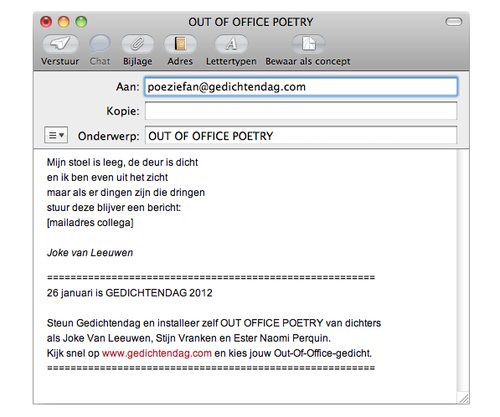Click the line 'als Joke Van Leeuwen, Stijn Vranken'
500x417 pixels.
(x=189, y=338)
